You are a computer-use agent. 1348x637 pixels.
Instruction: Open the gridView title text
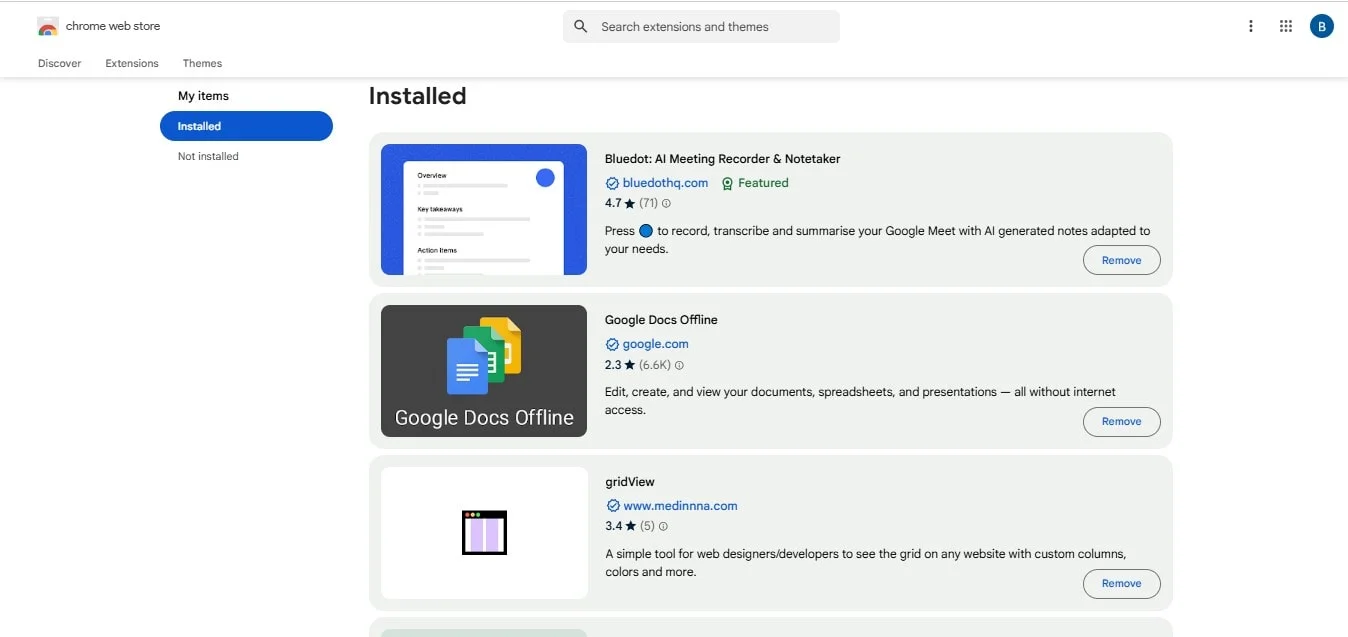click(x=630, y=482)
